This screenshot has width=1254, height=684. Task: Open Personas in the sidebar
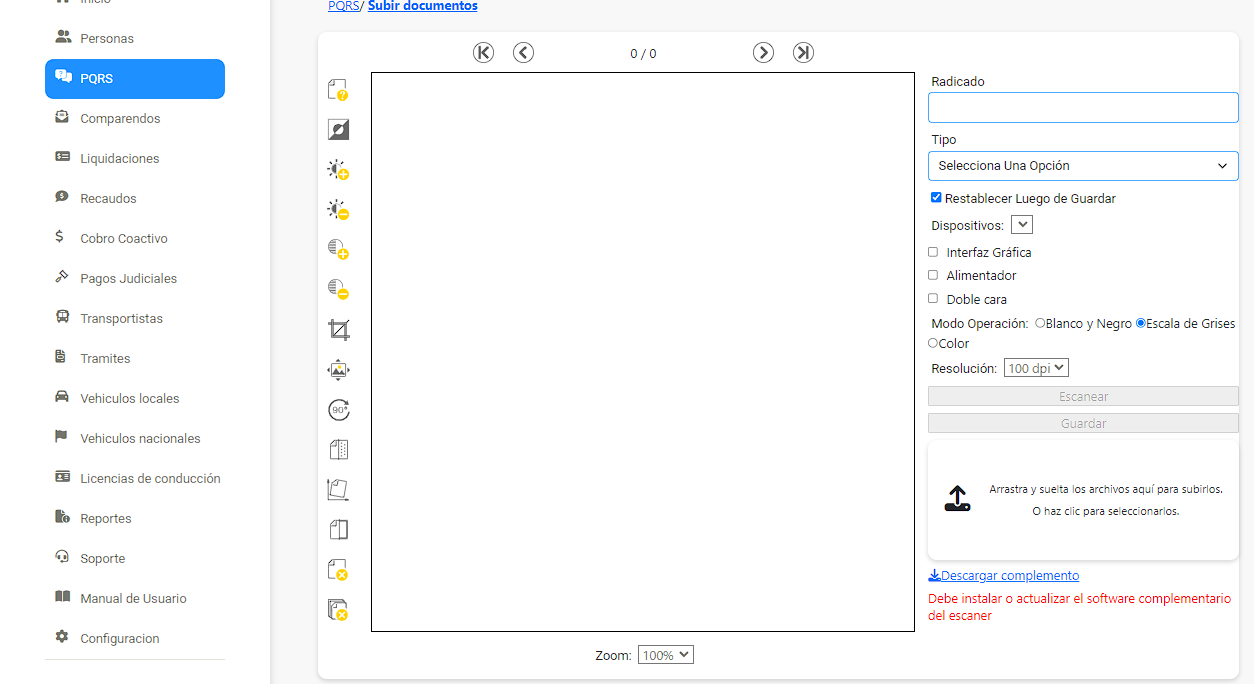pyautogui.click(x=135, y=38)
